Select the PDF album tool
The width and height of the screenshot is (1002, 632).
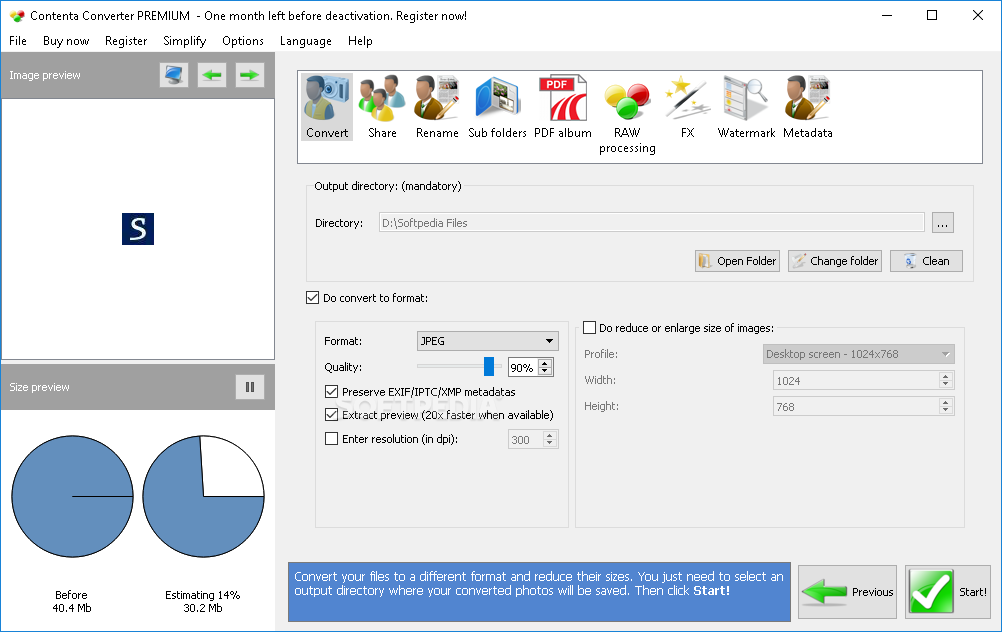click(562, 107)
